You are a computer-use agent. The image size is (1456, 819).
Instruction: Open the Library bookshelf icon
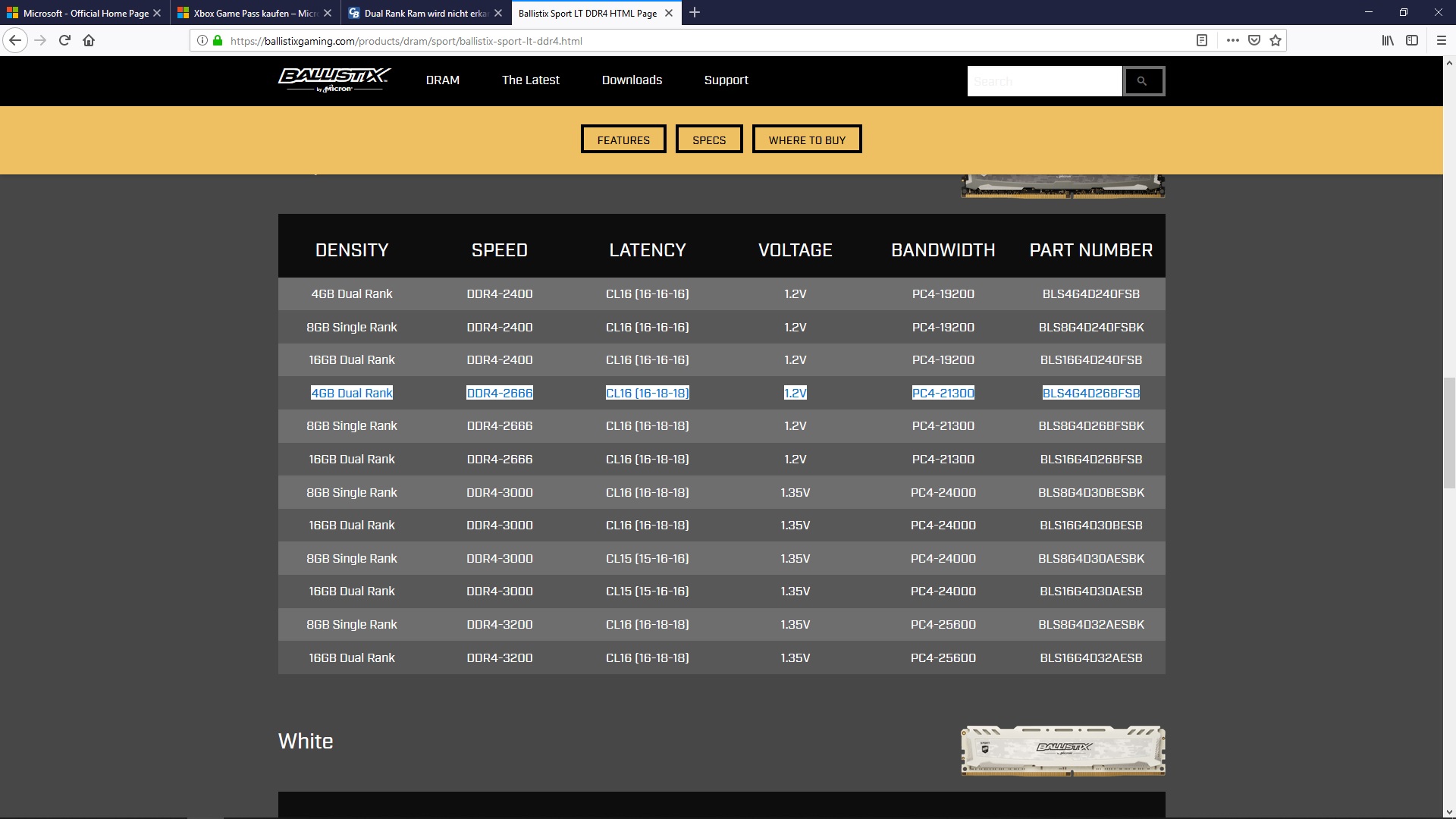(x=1388, y=40)
